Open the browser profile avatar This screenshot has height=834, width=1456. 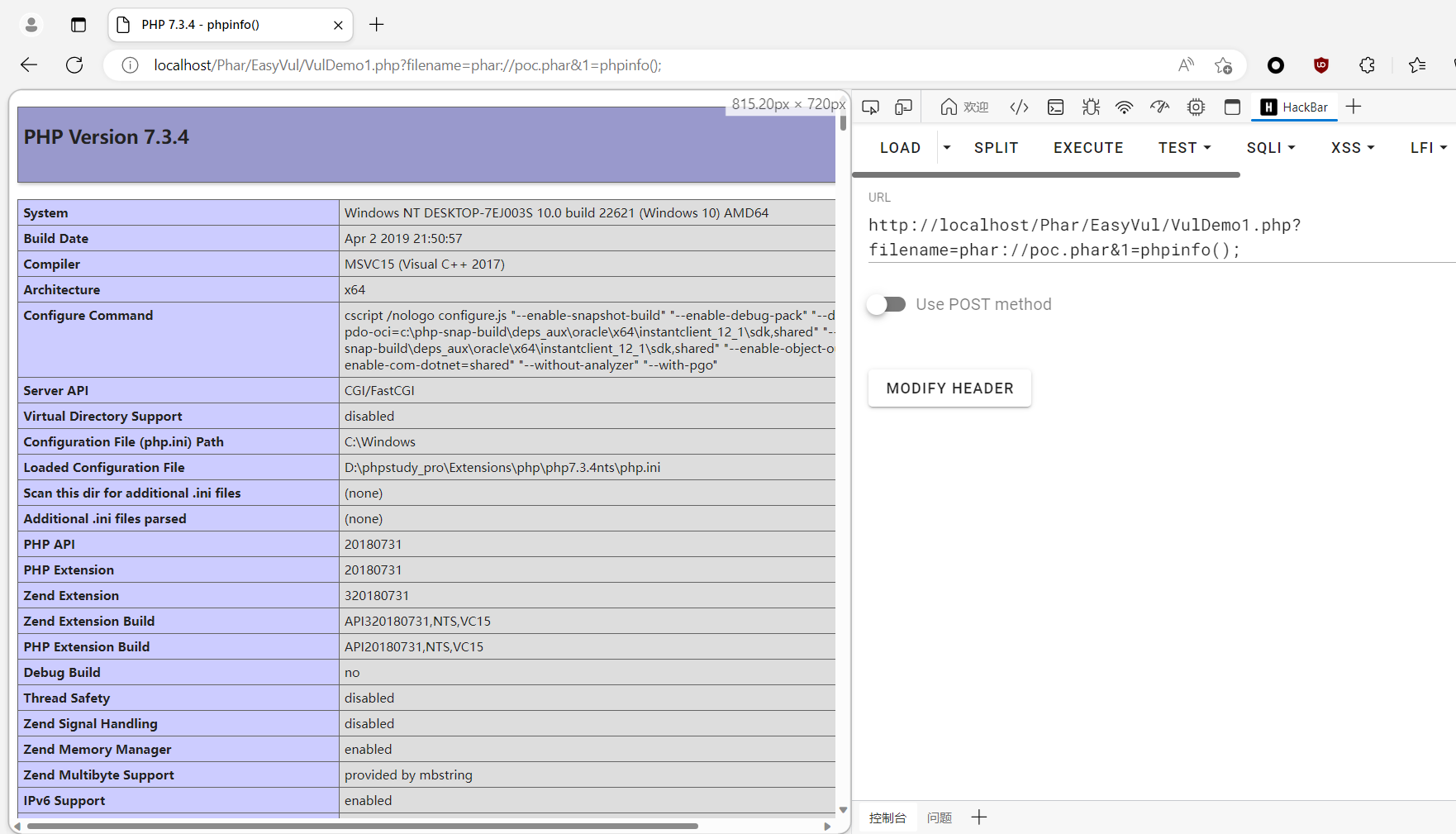[x=31, y=25]
